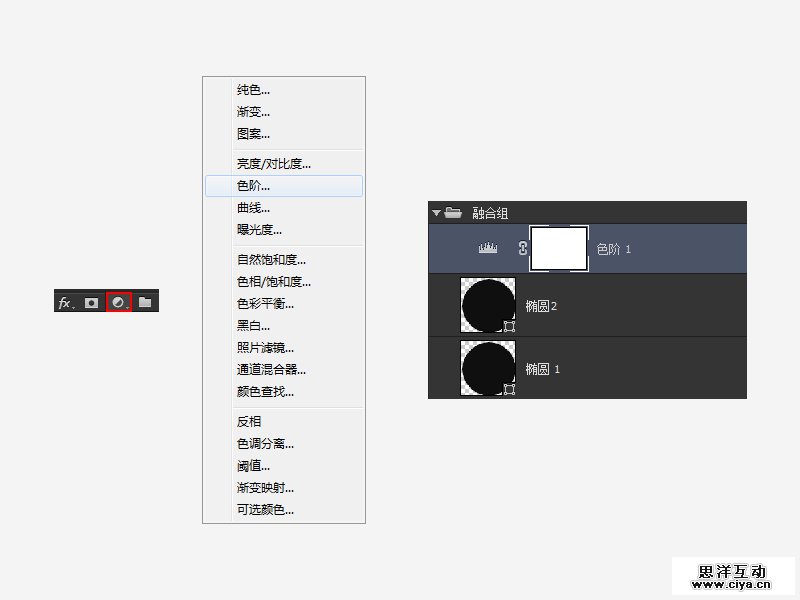
Task: Click the red-highlighted adjustment layer icon
Action: click(119, 302)
